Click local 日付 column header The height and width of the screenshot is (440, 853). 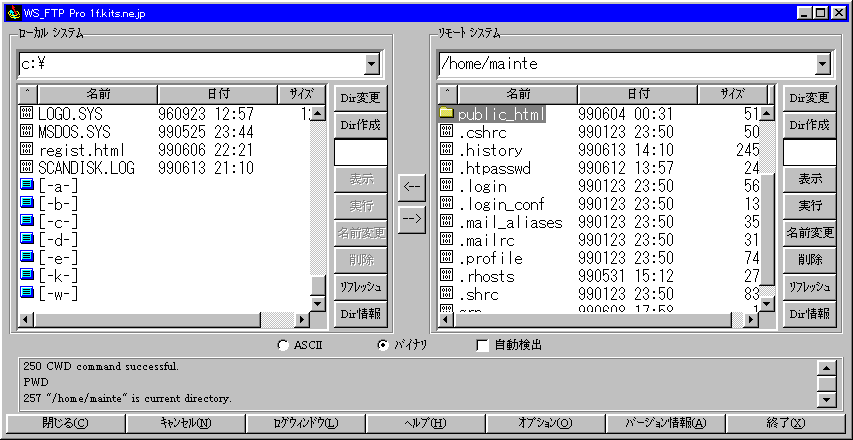click(x=218, y=94)
